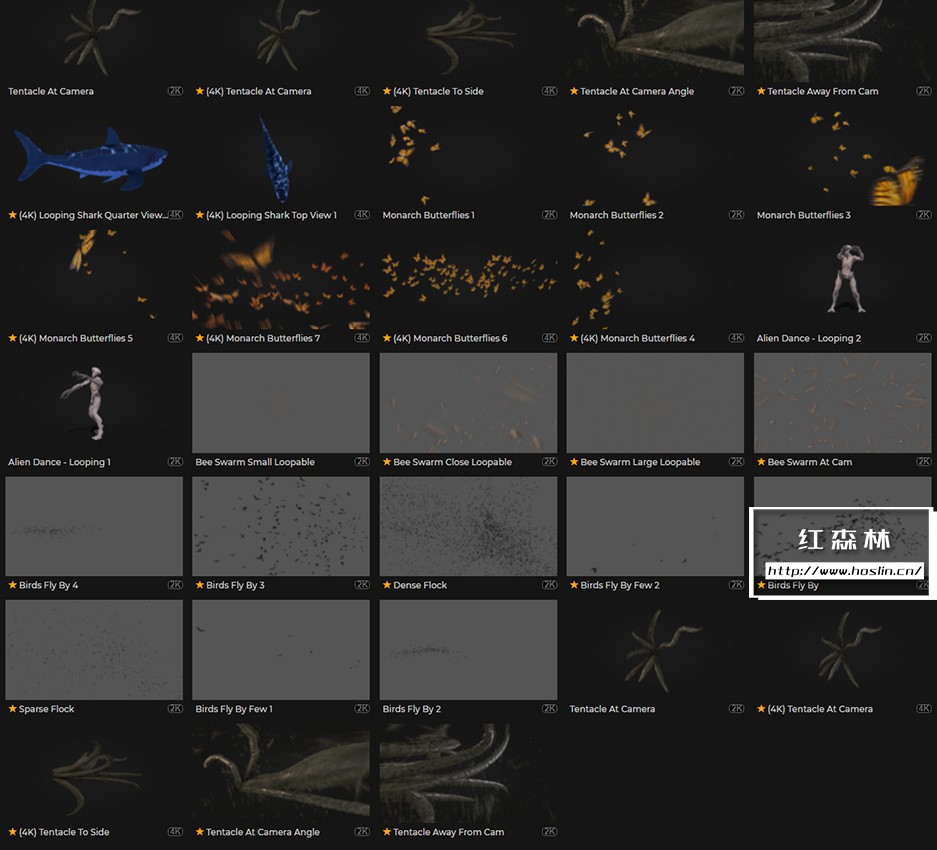
Task: Click the "Monarch Butterflies 1" title text
Action: click(428, 215)
